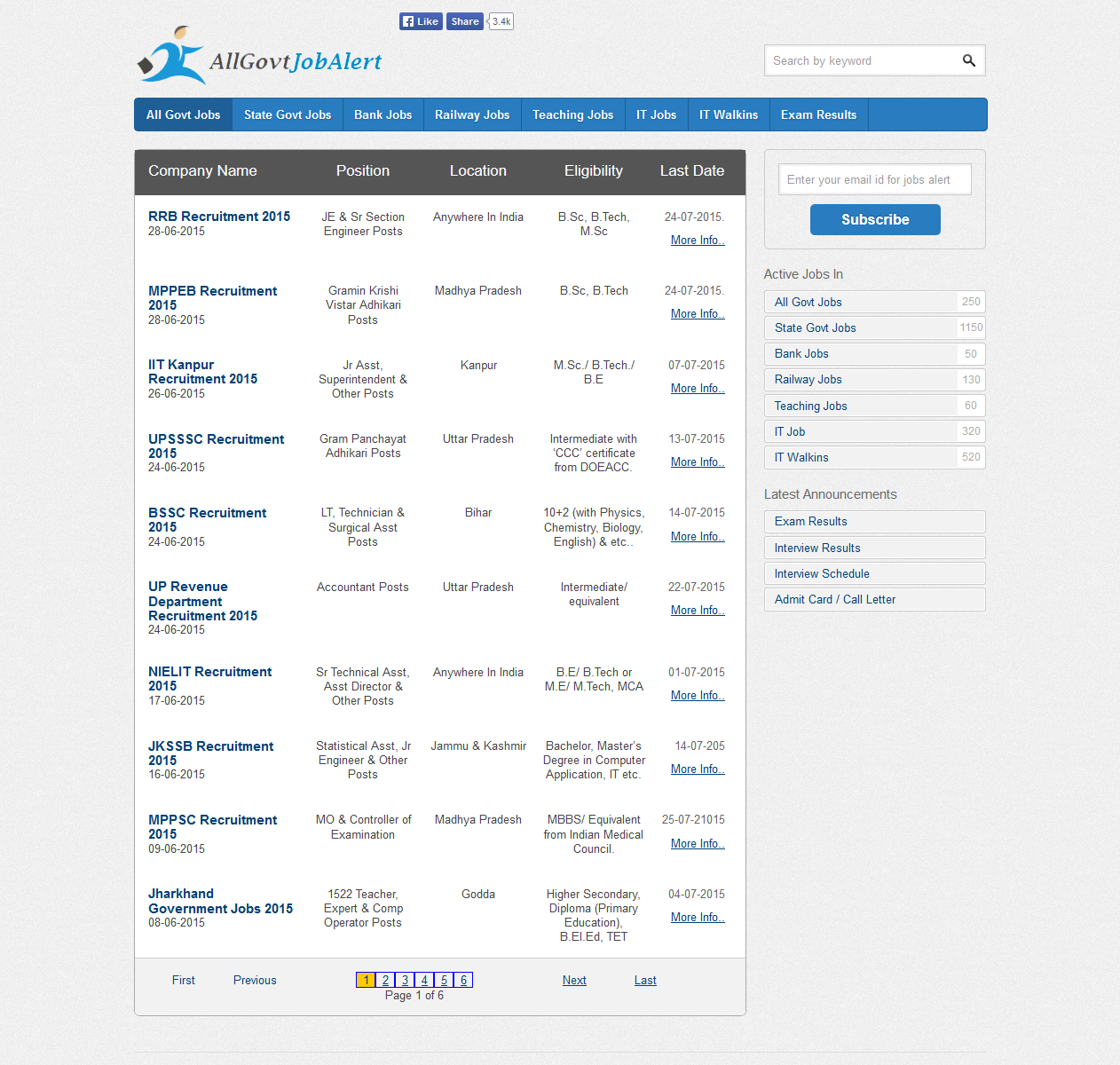Focus the email id for jobs alert field
Image resolution: width=1120 pixels, height=1065 pixels.
(875, 179)
